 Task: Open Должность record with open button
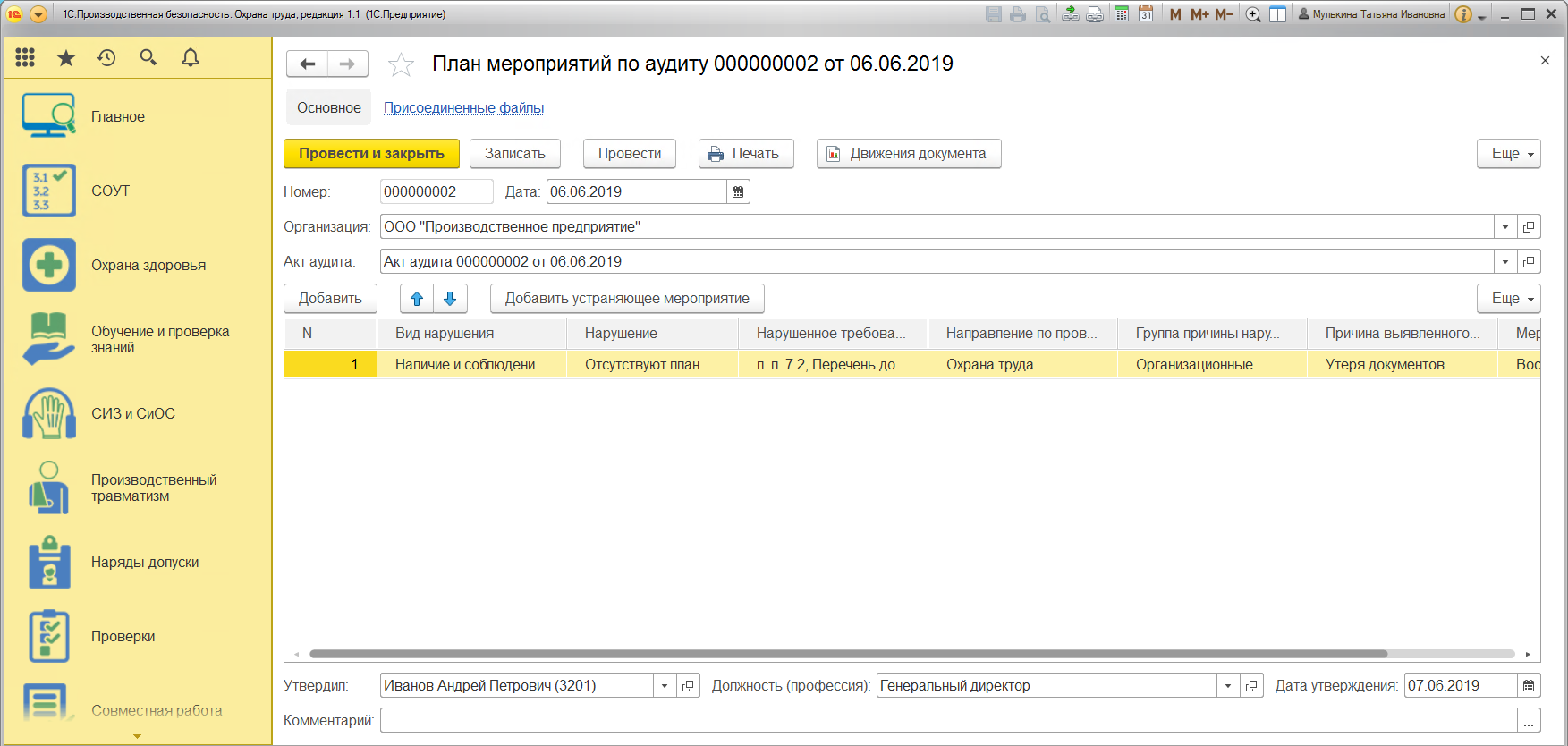coord(1251,686)
